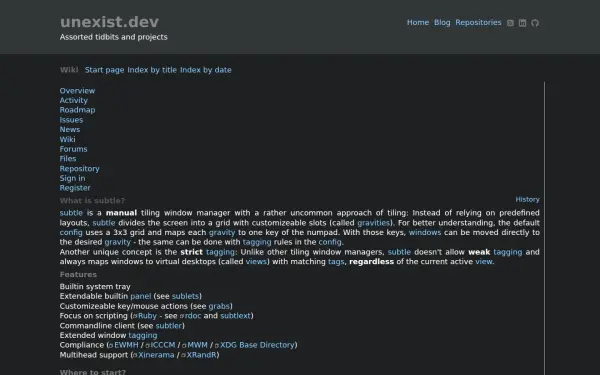Open tagging link after 'weak'
The width and height of the screenshot is (600, 375).
pos(508,252)
